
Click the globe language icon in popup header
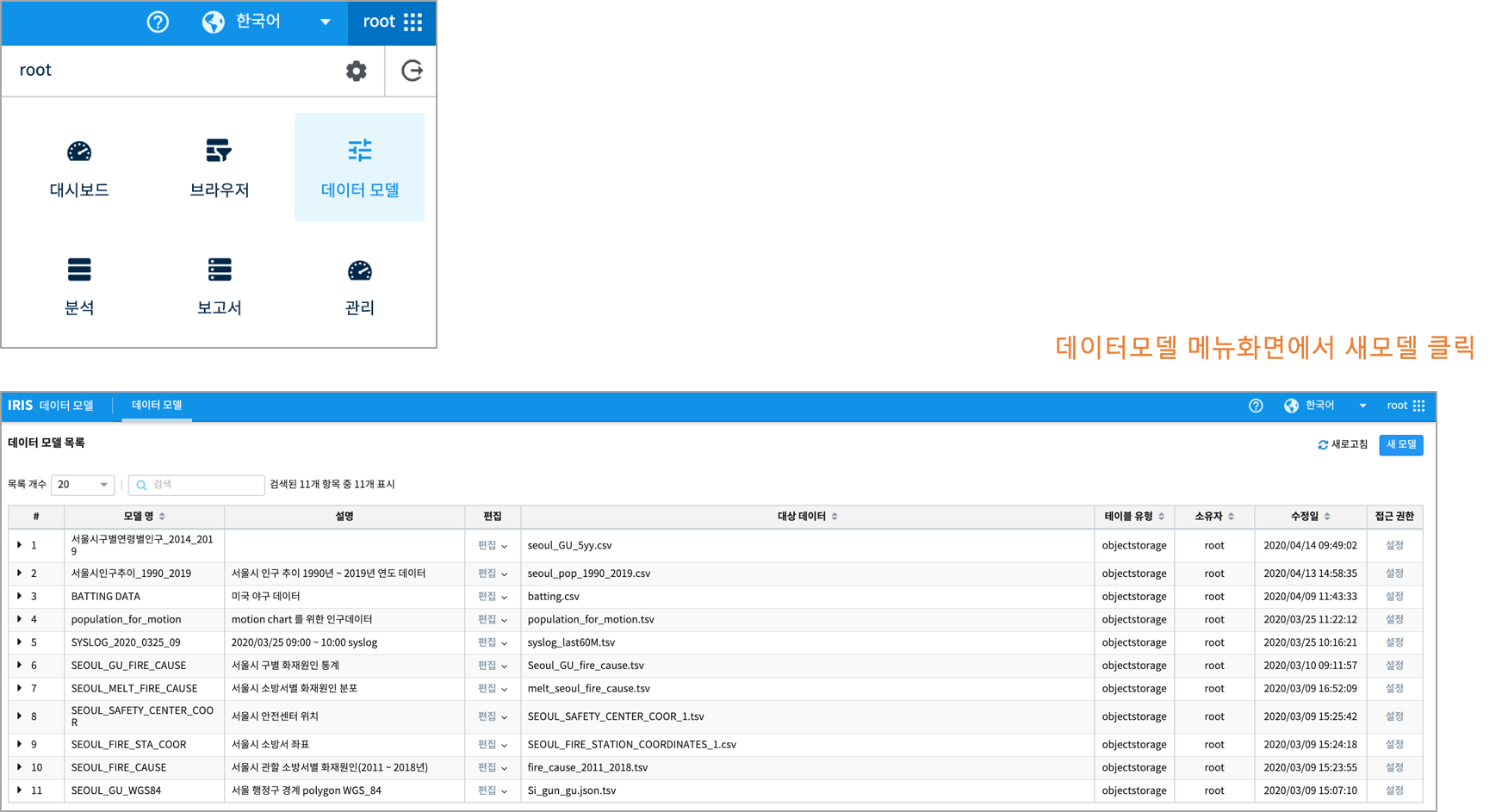click(213, 22)
